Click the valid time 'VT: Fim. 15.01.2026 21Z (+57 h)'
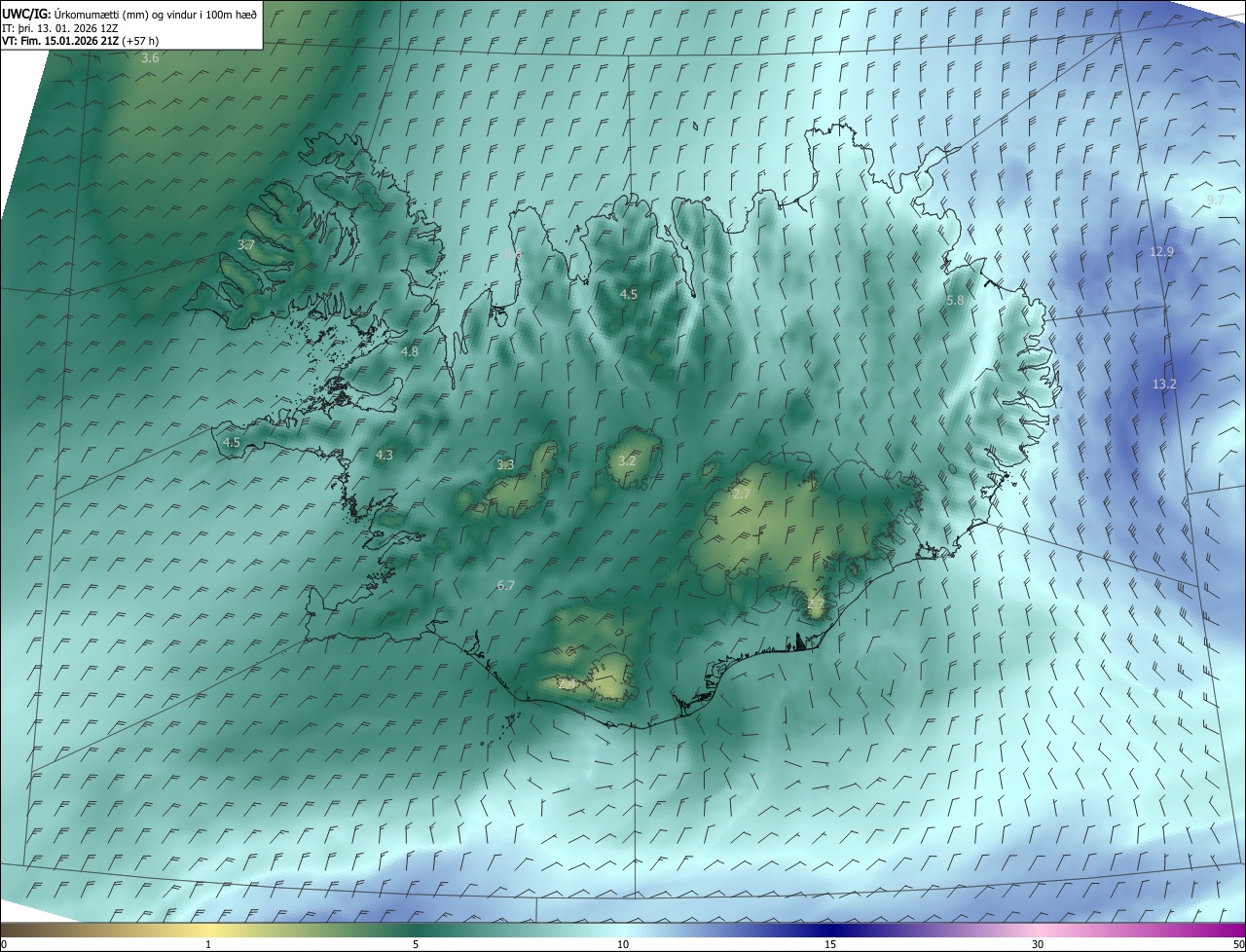 [x=81, y=40]
